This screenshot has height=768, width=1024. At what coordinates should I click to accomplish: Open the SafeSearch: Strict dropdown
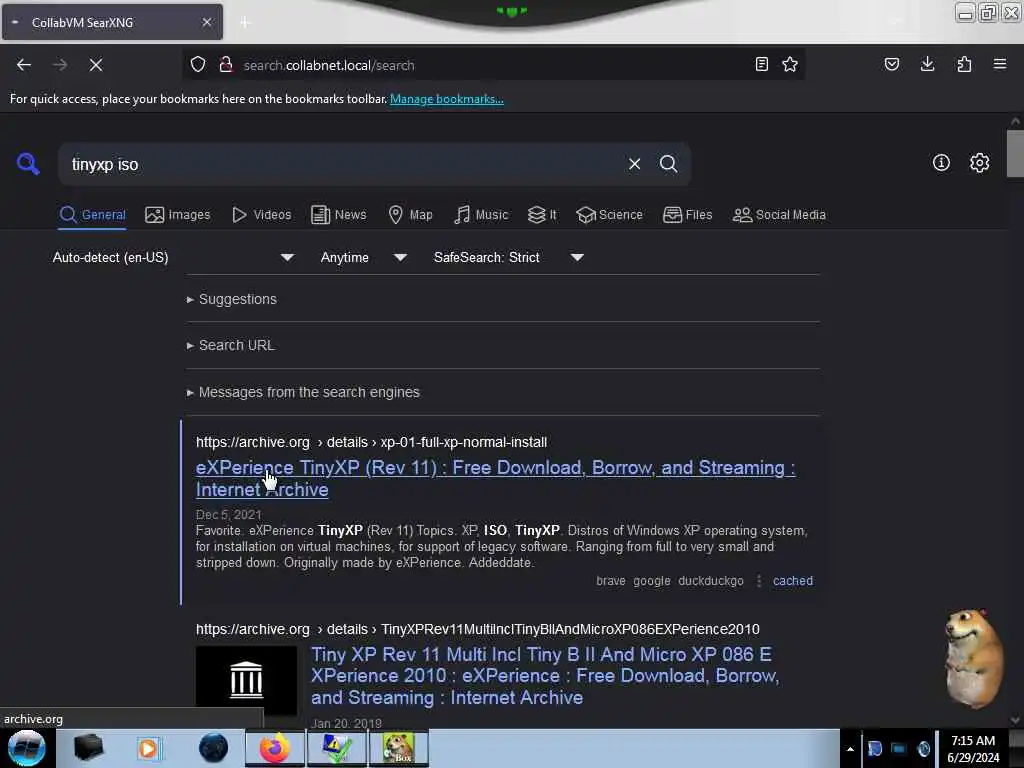(x=509, y=257)
